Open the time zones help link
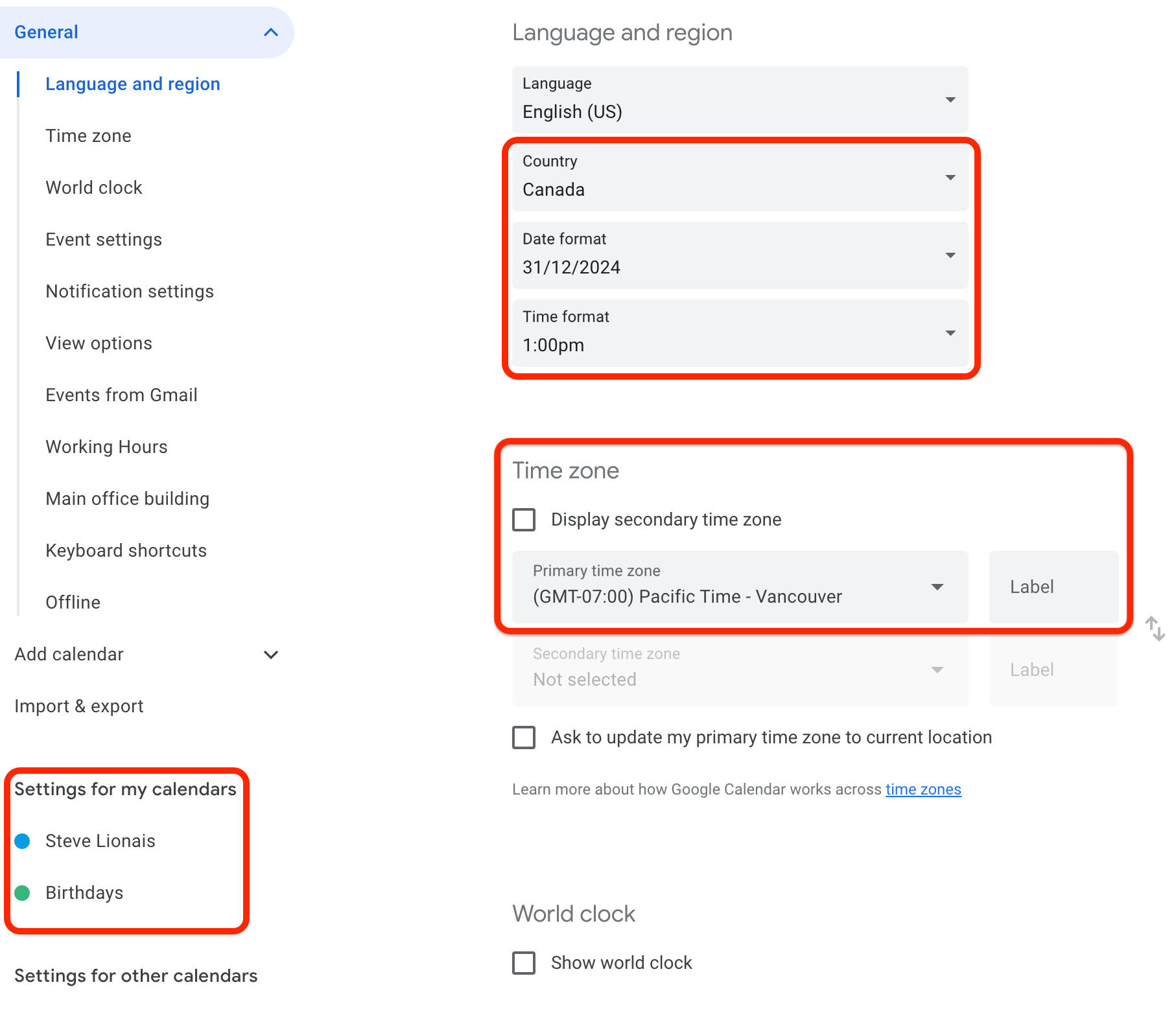The width and height of the screenshot is (1176, 1011). click(x=923, y=789)
